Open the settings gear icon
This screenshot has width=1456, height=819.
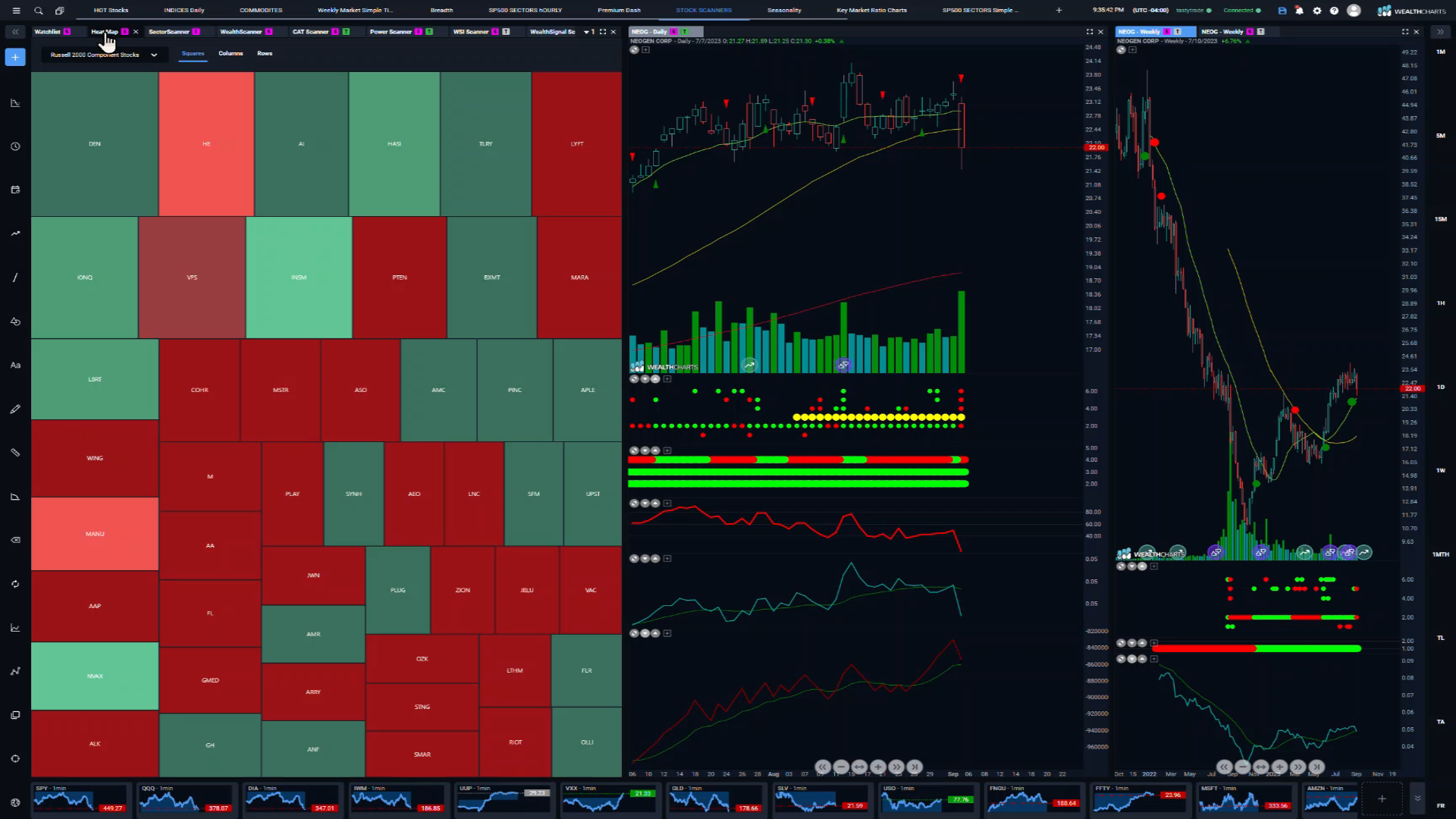1317,11
